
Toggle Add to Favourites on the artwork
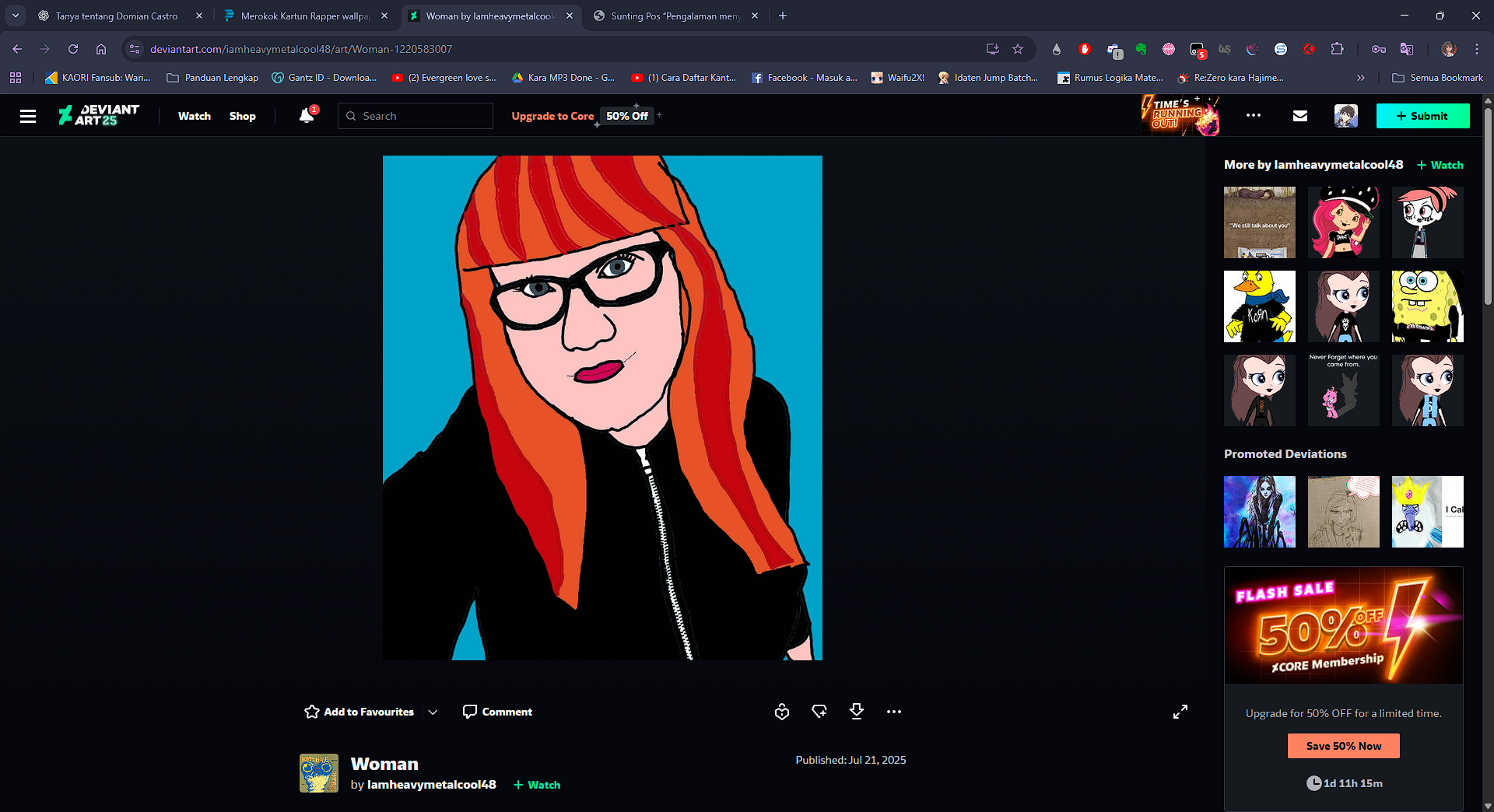[359, 712]
